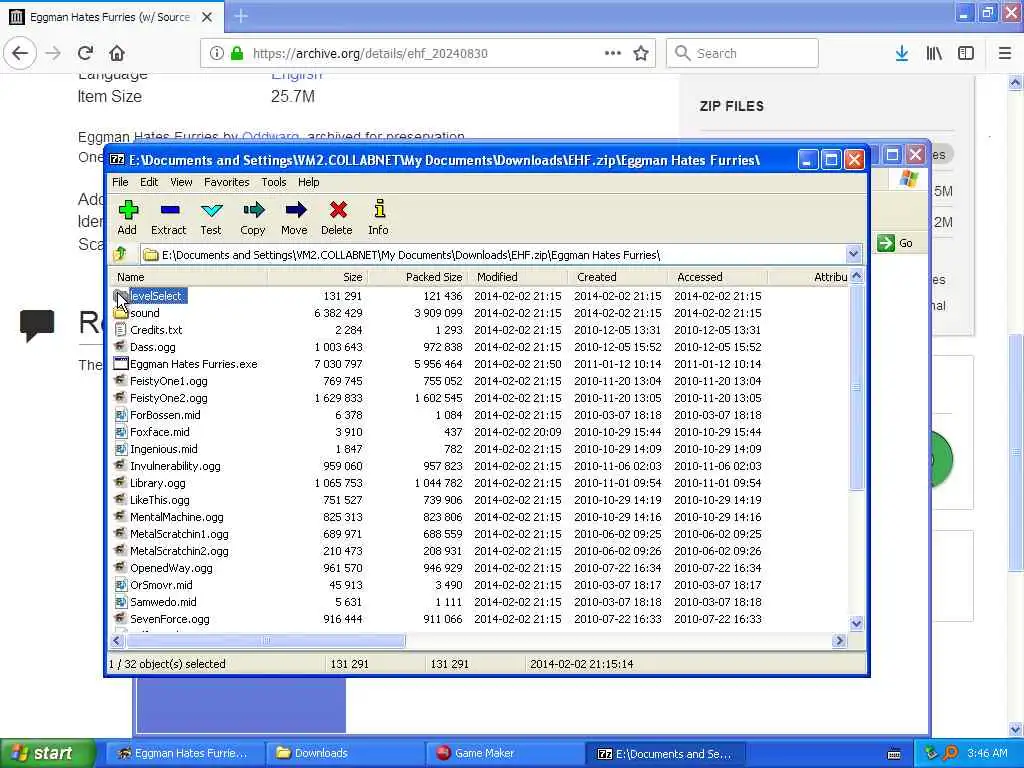Open the Edit menu in 7-Zip
The image size is (1024, 768).
click(x=149, y=182)
